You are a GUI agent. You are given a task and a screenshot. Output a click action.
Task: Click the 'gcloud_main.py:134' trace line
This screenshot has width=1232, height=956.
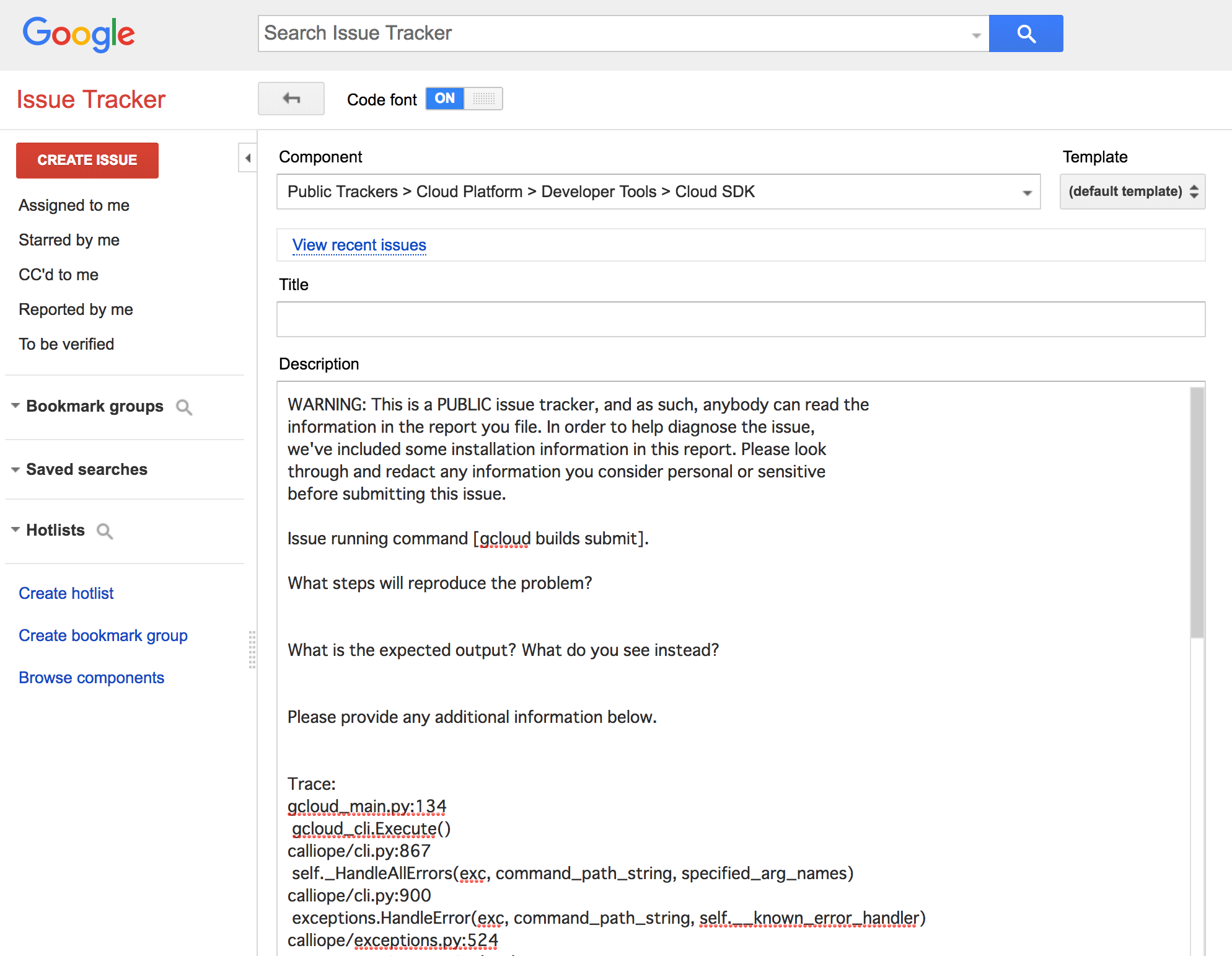(367, 807)
